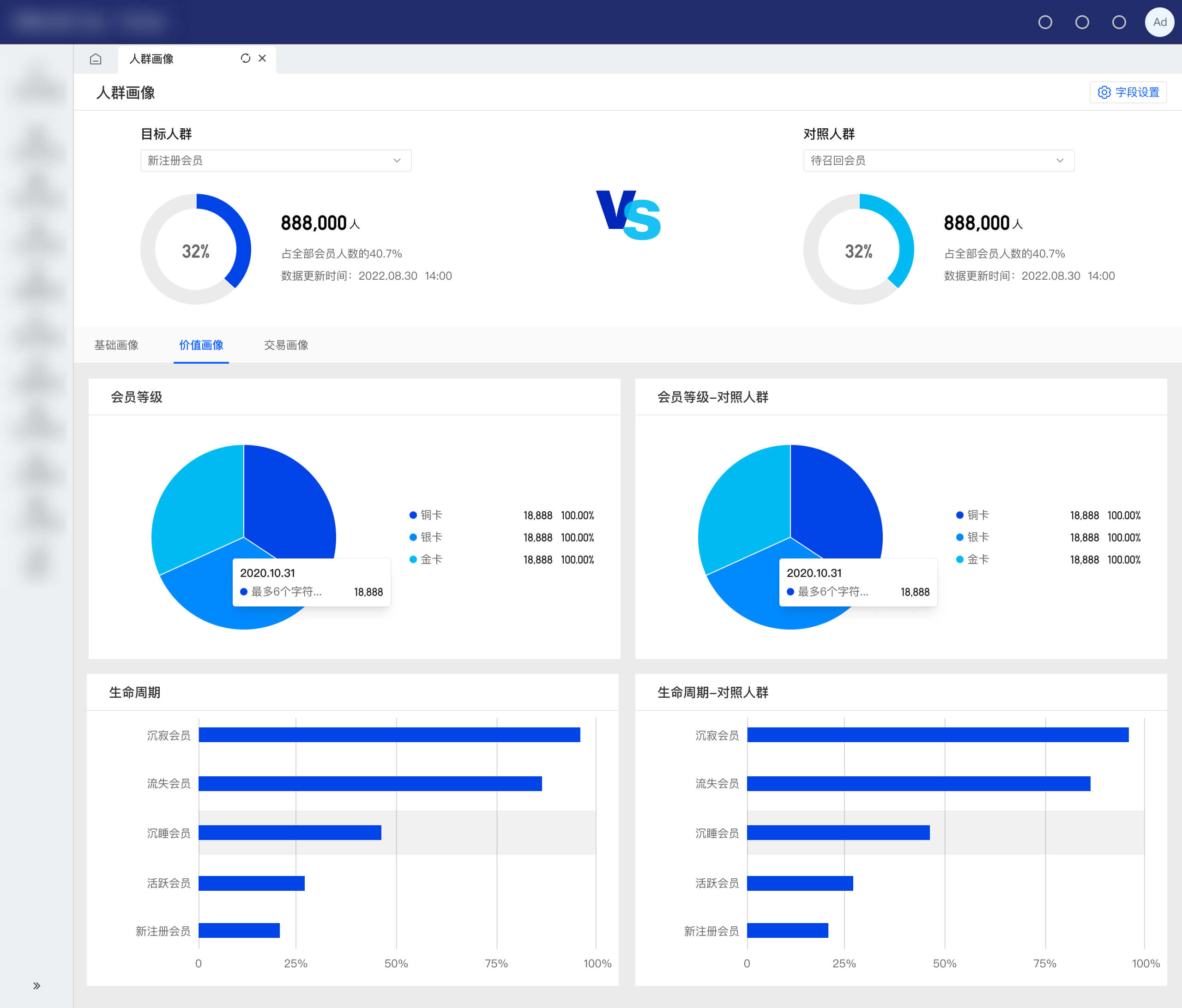The image size is (1182, 1008).
Task: Open the home tab icon
Action: pyautogui.click(x=96, y=59)
